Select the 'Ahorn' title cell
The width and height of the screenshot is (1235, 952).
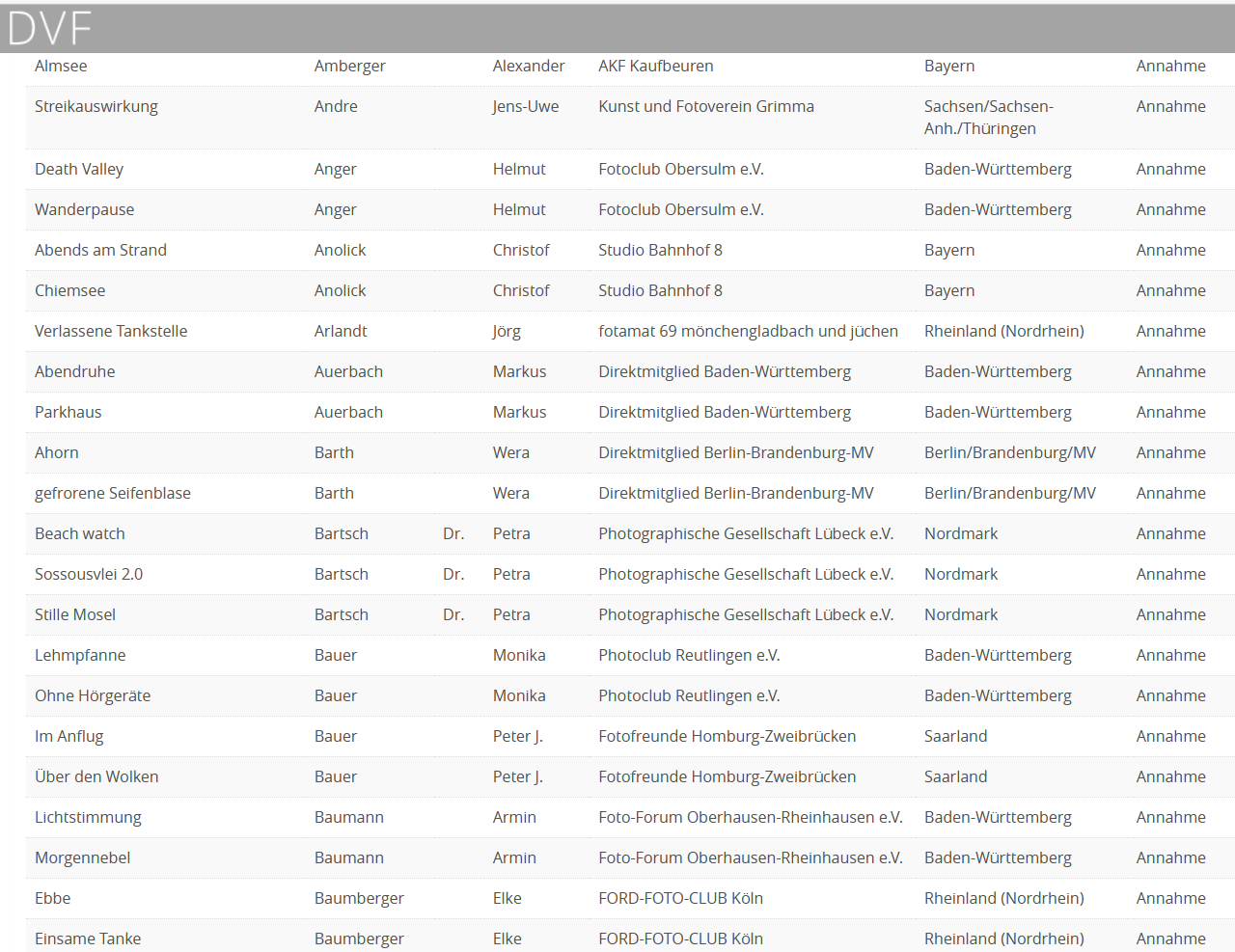(57, 452)
